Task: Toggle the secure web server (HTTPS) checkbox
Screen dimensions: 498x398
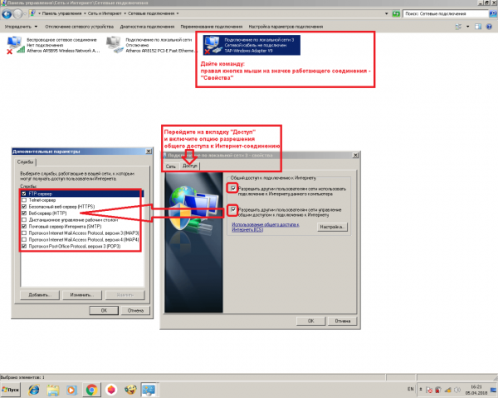Action: click(x=24, y=207)
